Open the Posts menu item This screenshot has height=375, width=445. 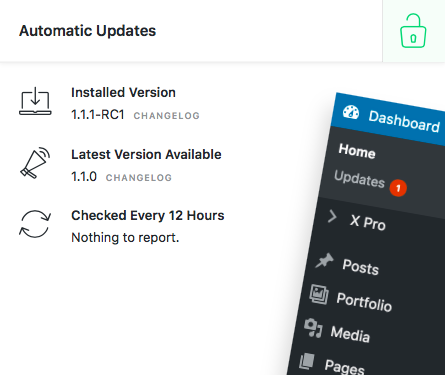(x=361, y=267)
